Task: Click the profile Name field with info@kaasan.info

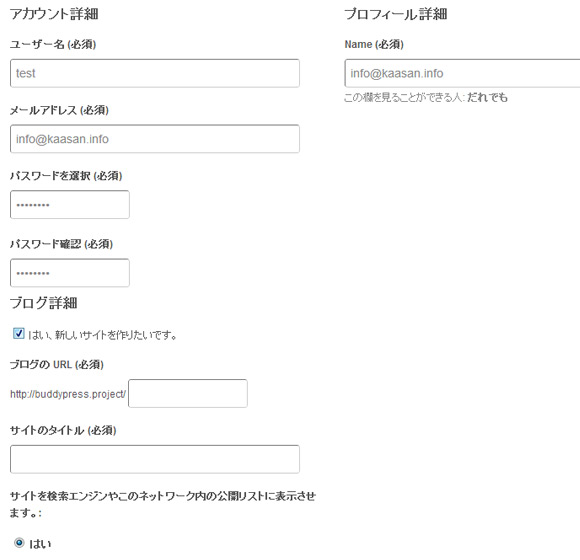Action: [462, 73]
